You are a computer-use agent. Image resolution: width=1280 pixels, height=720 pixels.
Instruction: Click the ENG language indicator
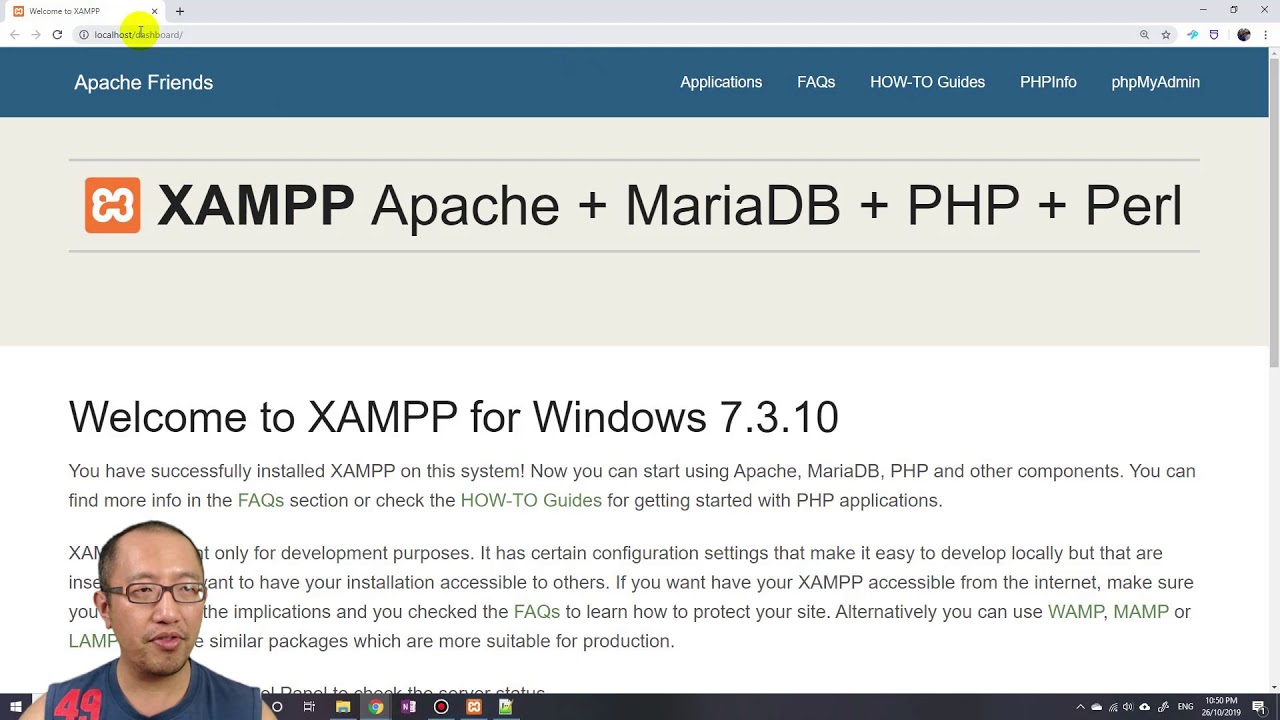click(1185, 707)
